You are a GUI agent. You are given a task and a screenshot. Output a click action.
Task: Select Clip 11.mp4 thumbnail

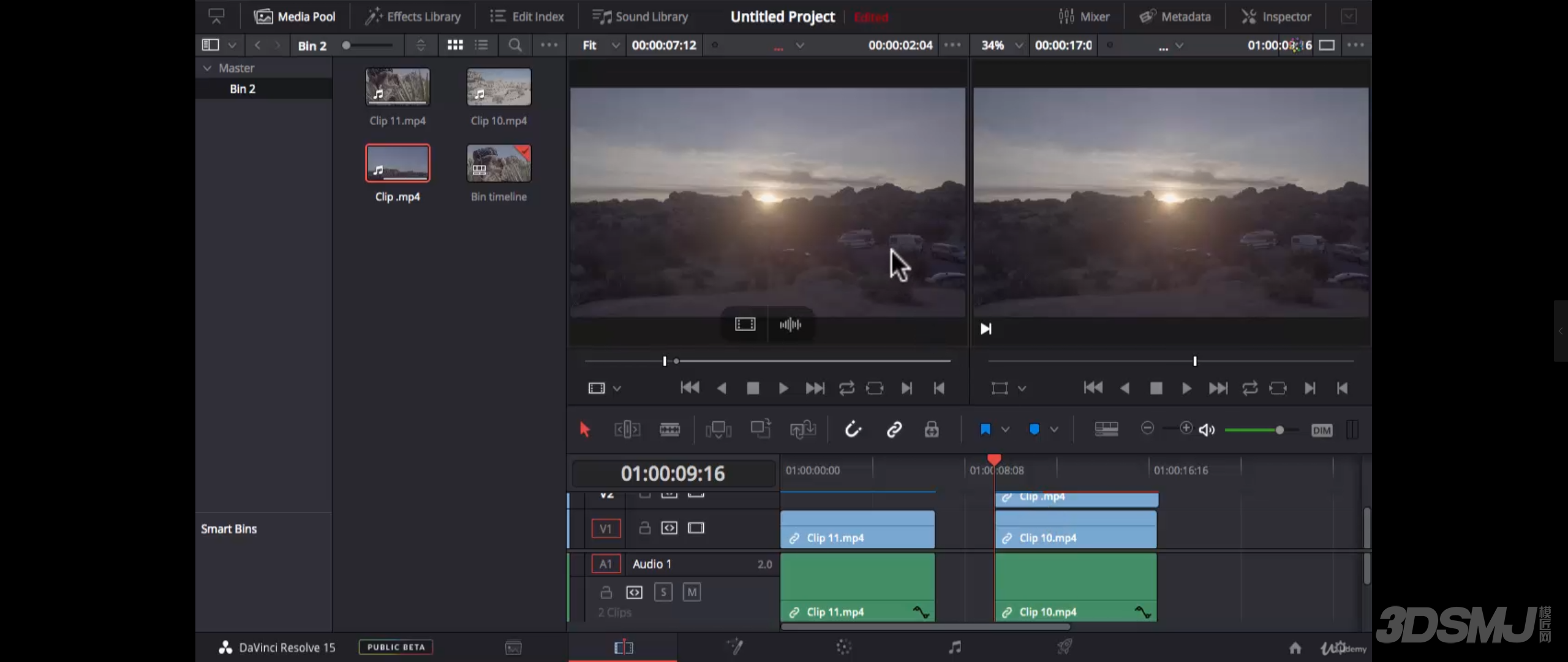(x=398, y=87)
